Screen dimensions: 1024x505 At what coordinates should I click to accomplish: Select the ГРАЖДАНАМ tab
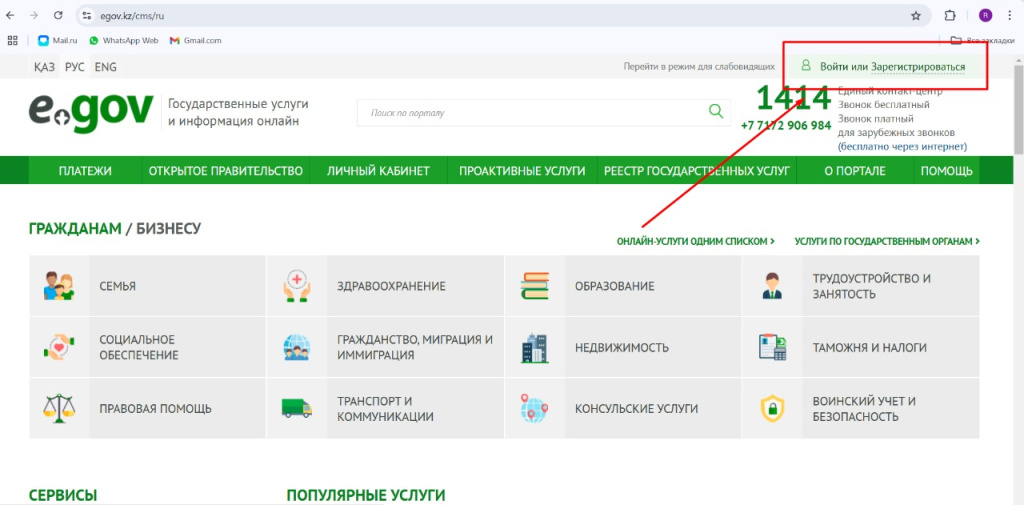[x=75, y=229]
